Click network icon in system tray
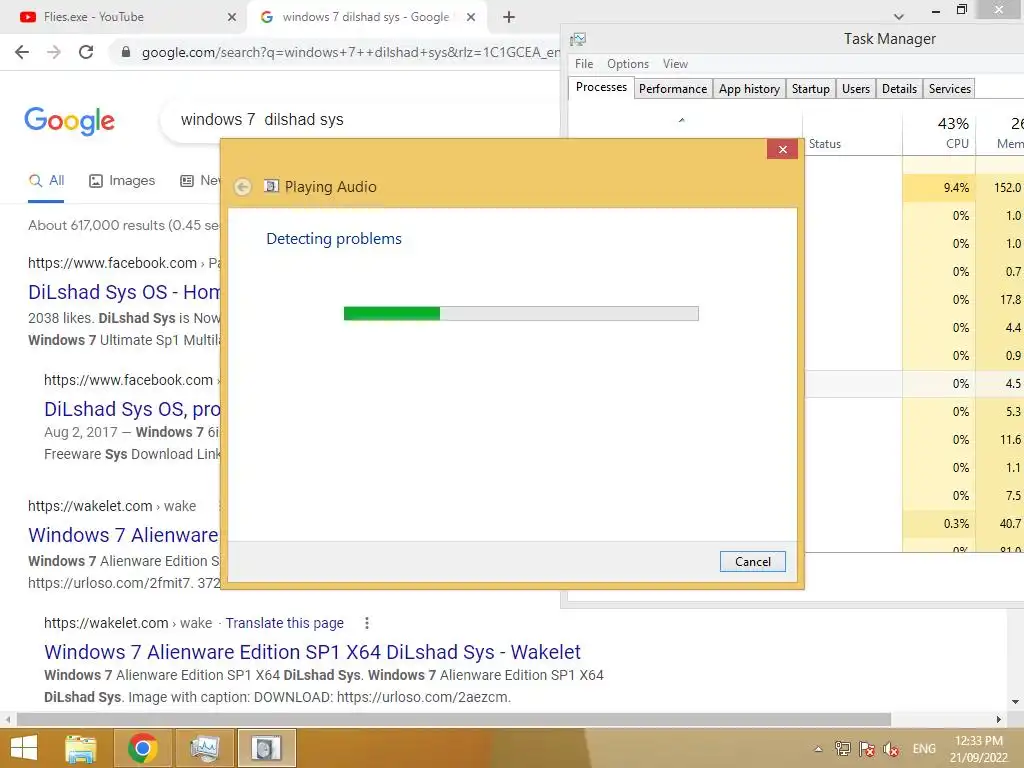The image size is (1024, 768). pyautogui.click(x=842, y=749)
